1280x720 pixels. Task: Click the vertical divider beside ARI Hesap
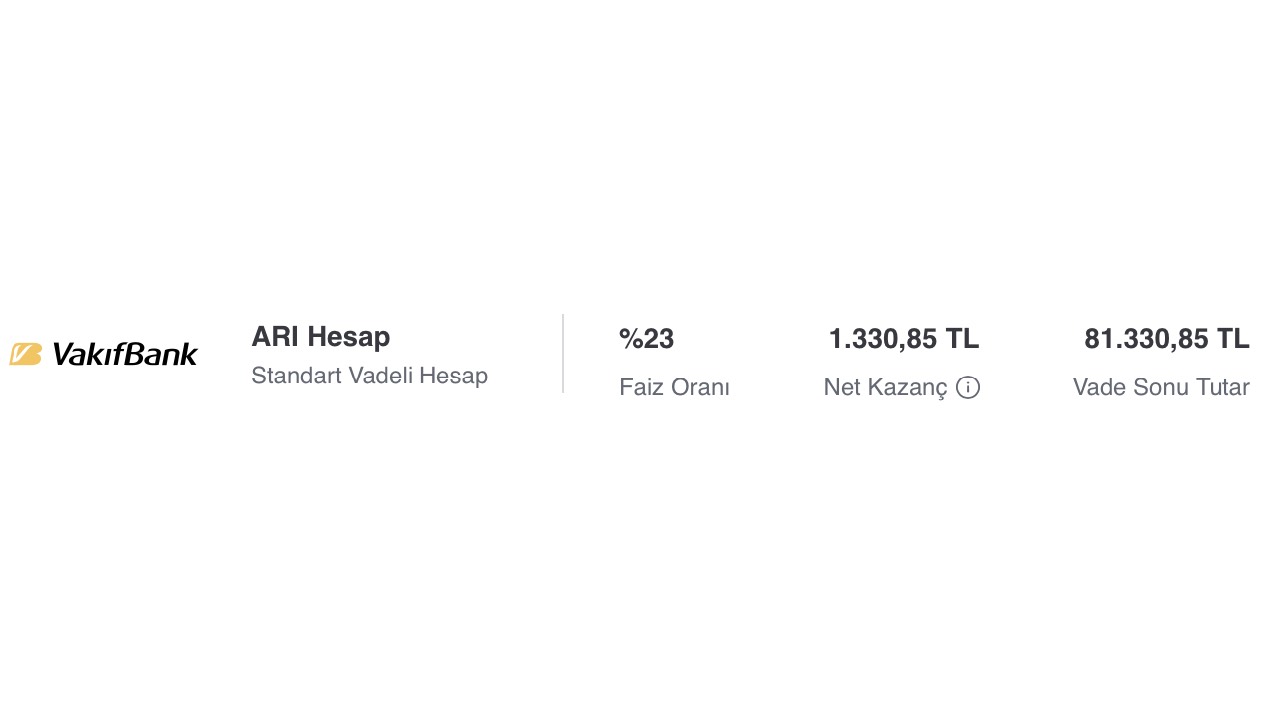(x=563, y=353)
